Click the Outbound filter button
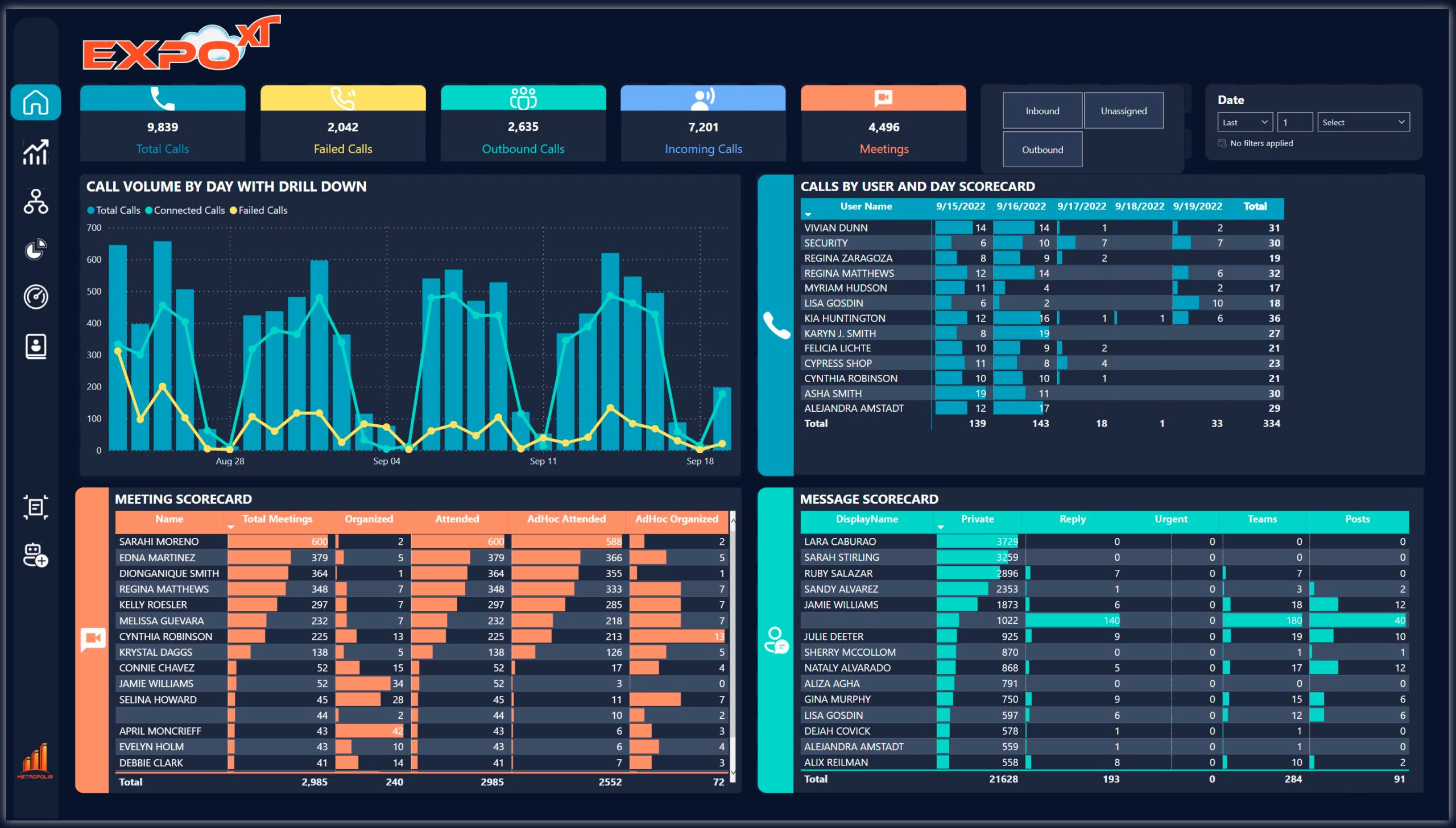 tap(1041, 150)
